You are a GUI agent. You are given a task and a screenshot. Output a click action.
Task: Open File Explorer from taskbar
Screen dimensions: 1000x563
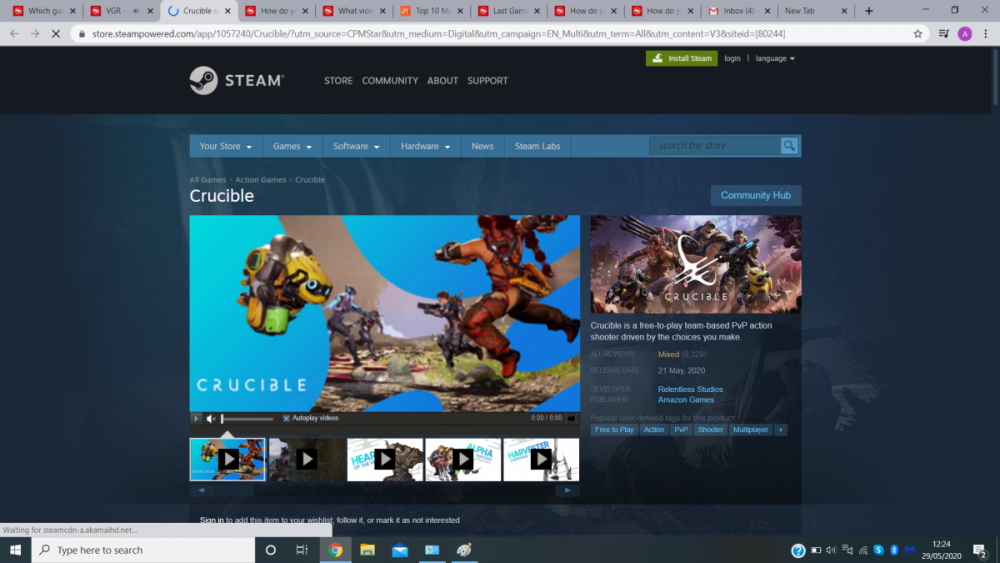coord(367,550)
